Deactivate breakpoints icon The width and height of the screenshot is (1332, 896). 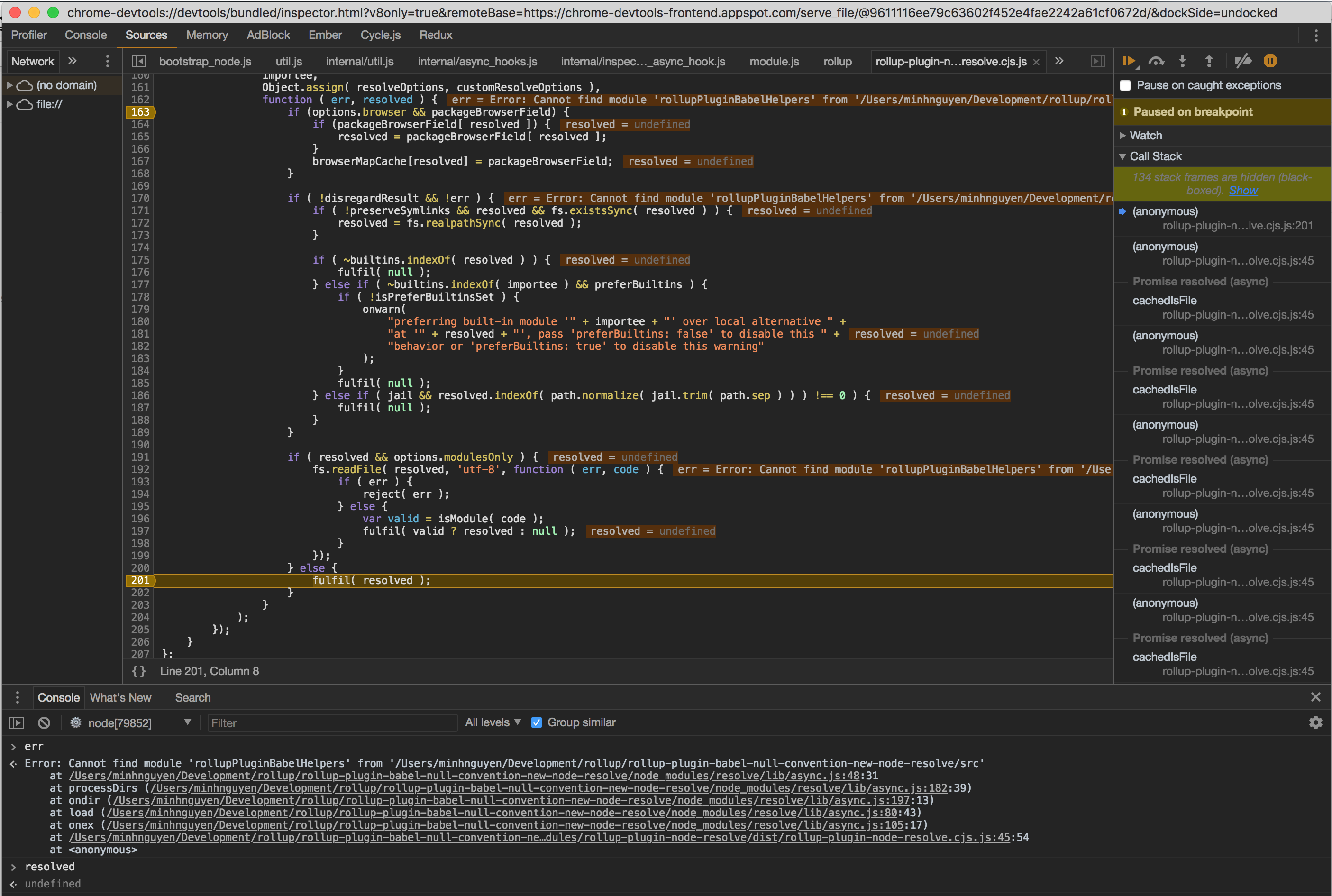[1242, 61]
